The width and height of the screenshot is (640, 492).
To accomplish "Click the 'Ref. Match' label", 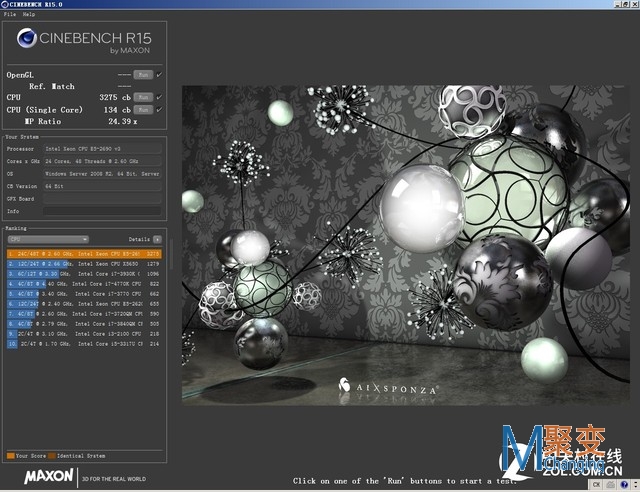I will coord(52,87).
